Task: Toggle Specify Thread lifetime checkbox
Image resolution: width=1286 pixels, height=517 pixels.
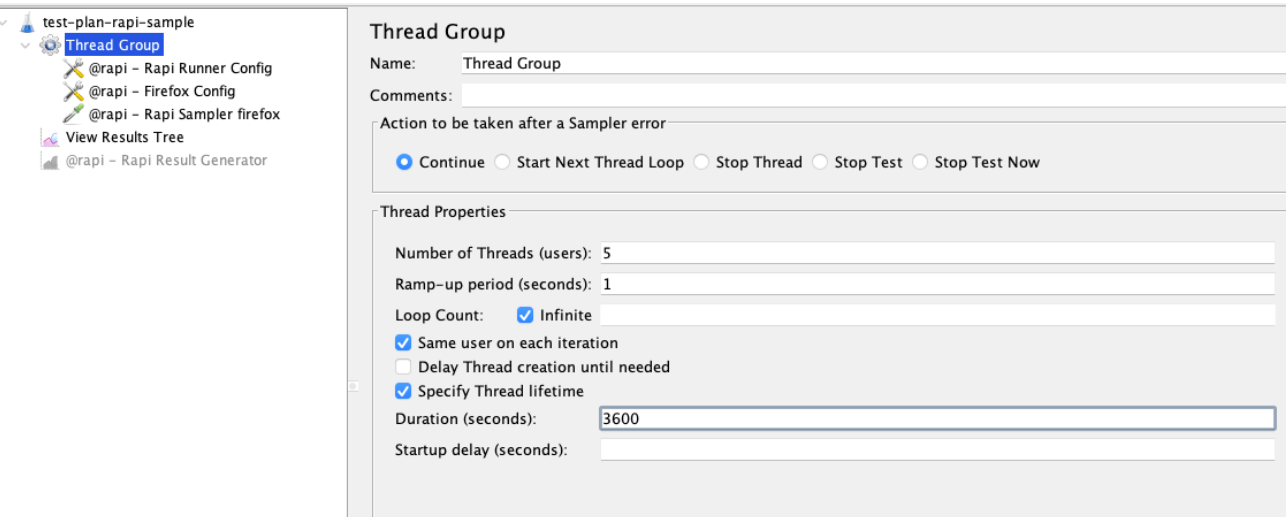Action: 403,391
